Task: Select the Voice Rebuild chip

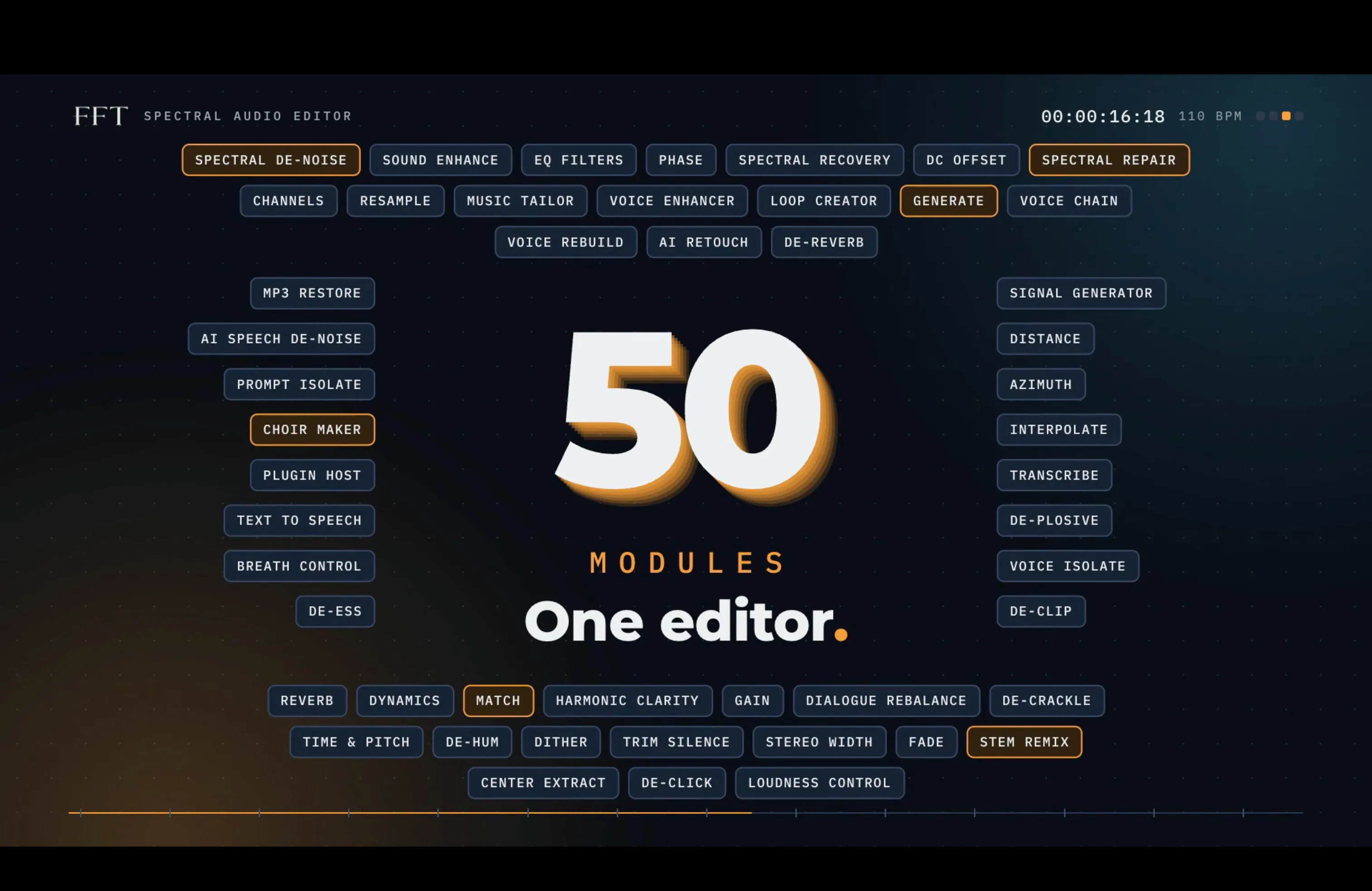Action: [x=566, y=242]
